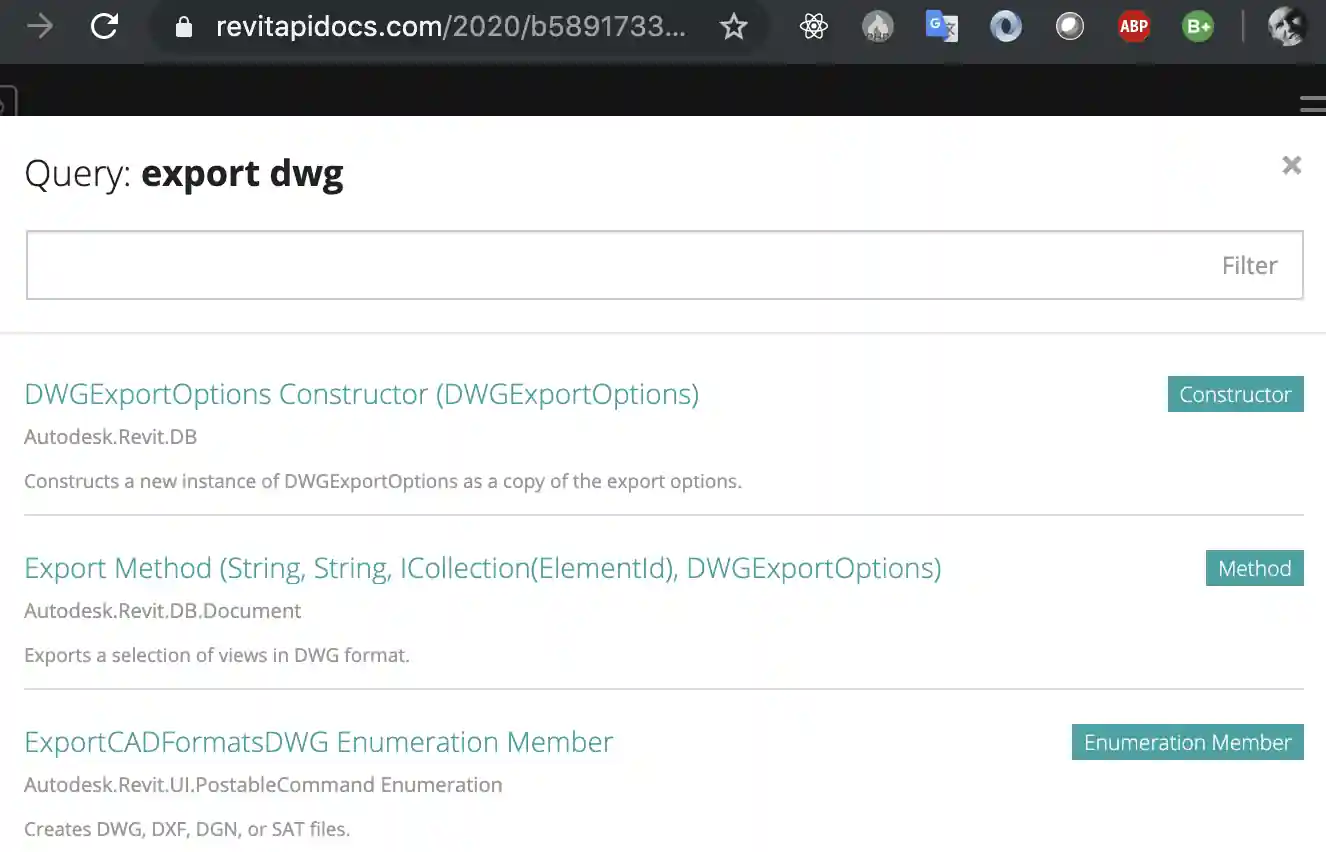This screenshot has width=1326, height=852.
Task: Focus the revitapidocs.com address bar
Action: tap(450, 27)
